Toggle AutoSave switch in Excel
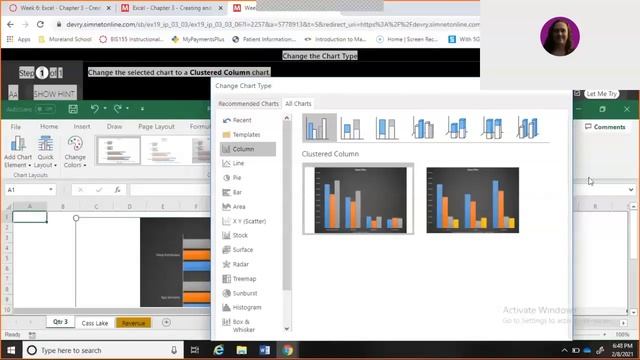Image resolution: width=640 pixels, height=360 pixels. pos(44,109)
